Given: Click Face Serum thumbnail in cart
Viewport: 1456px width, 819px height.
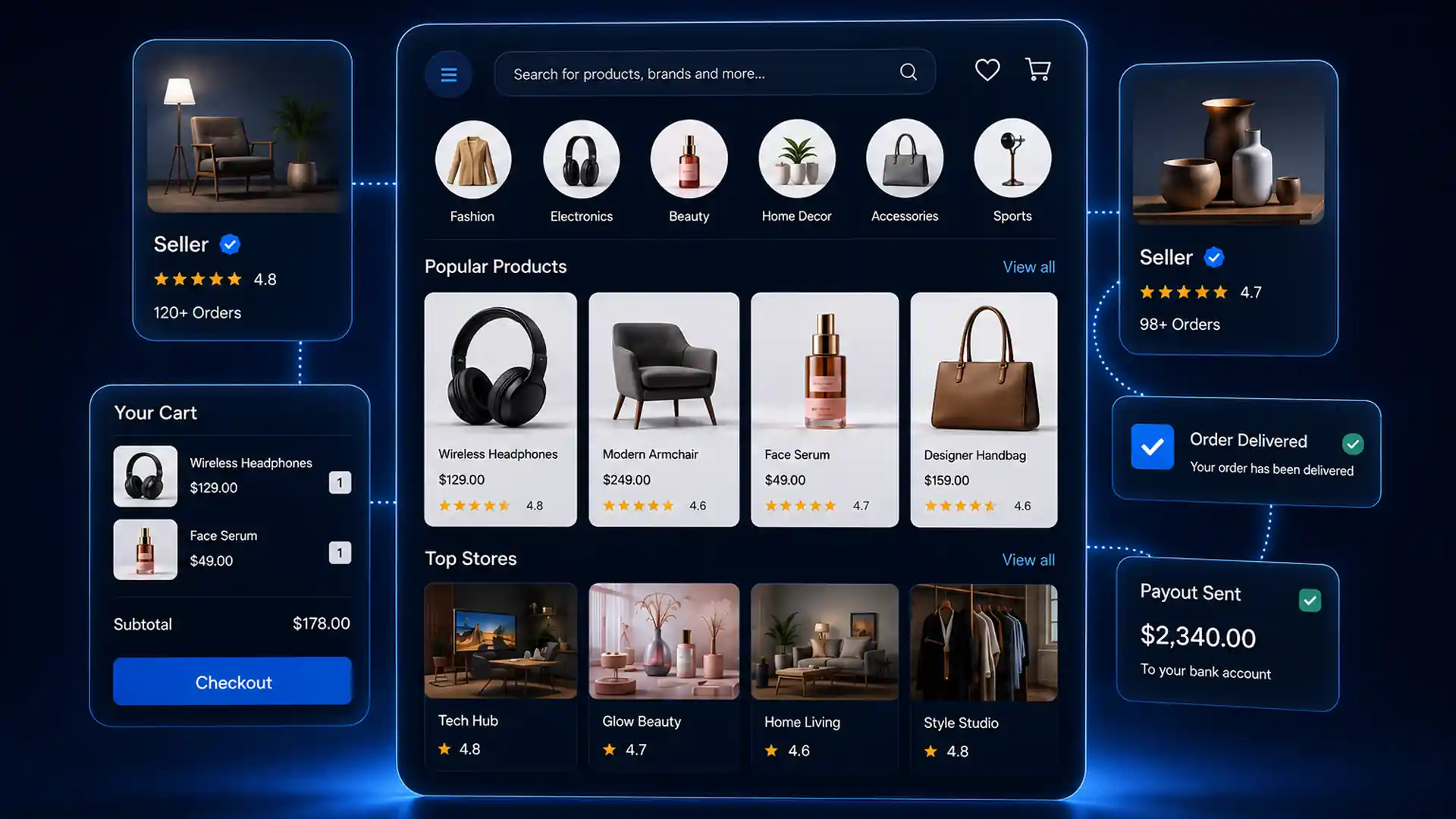Looking at the screenshot, I should (146, 550).
